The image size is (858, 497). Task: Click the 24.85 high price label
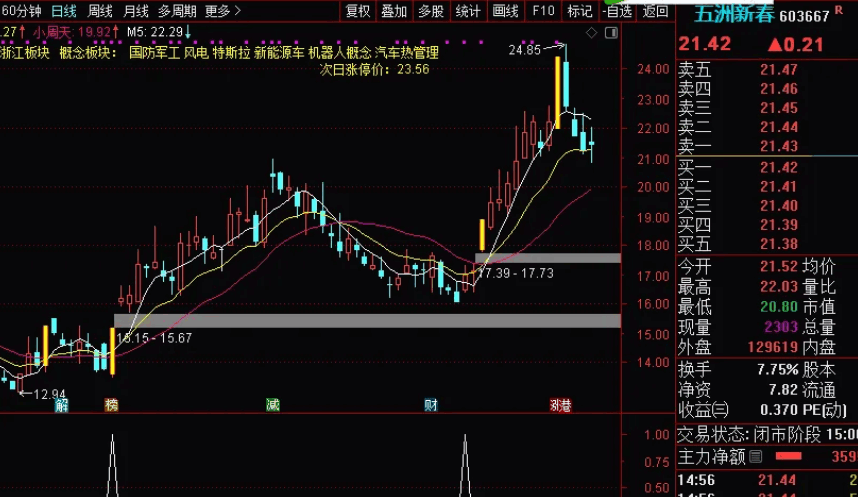pos(524,50)
